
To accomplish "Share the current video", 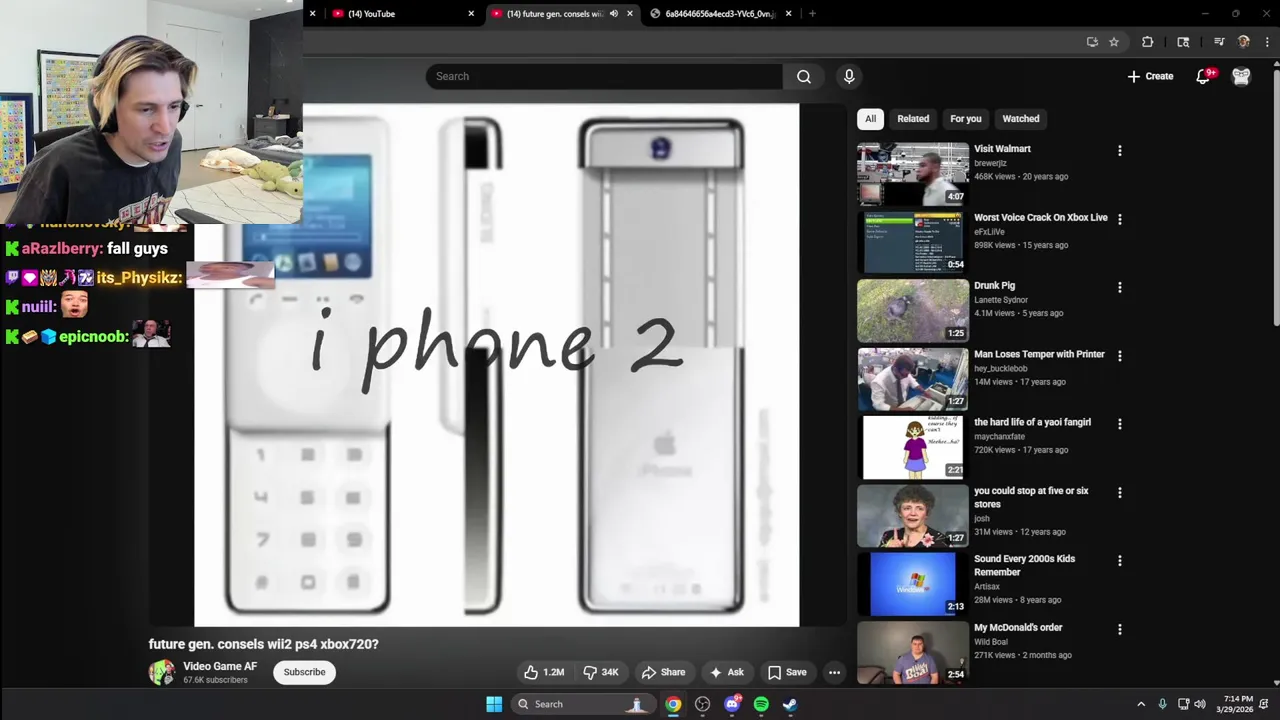I will pos(664,672).
